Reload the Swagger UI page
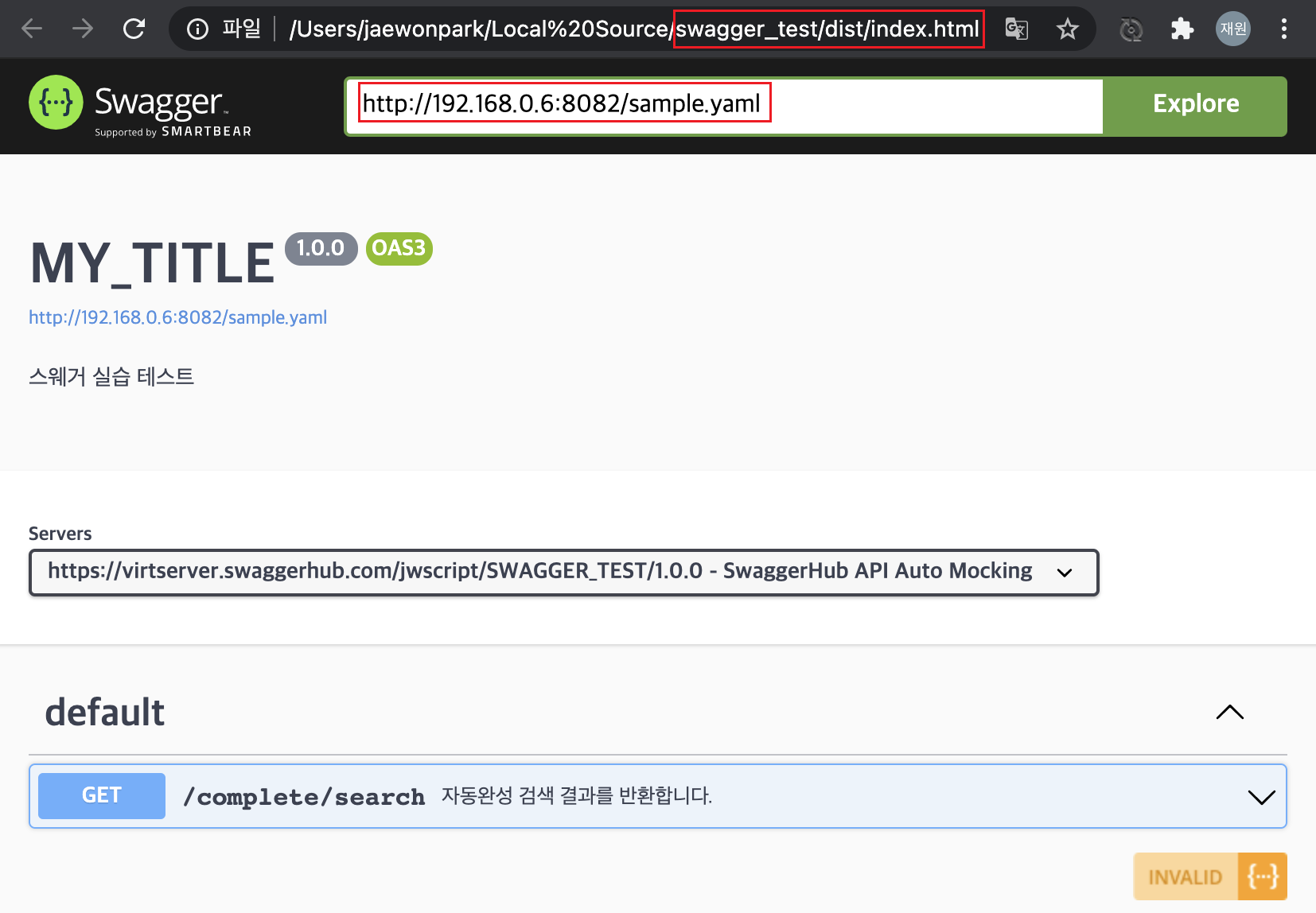 coord(134,29)
